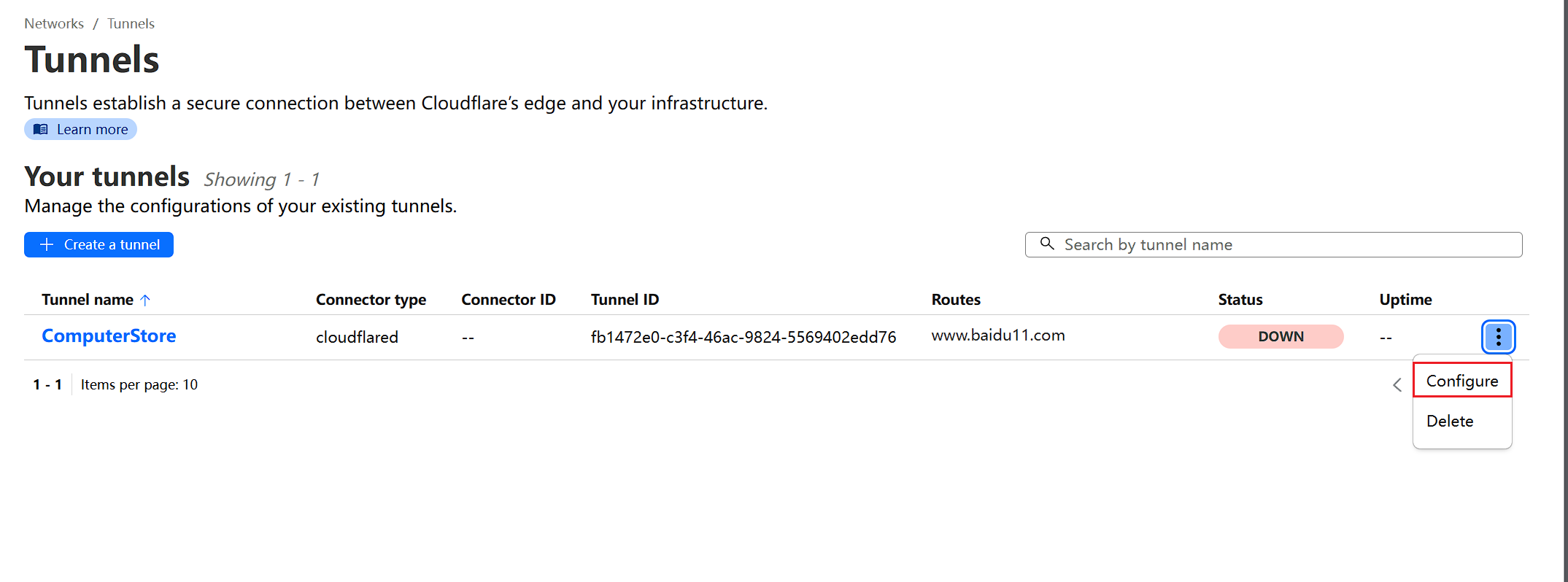Go to the previous page with the left chevron
1568x582 pixels.
pyautogui.click(x=1397, y=385)
